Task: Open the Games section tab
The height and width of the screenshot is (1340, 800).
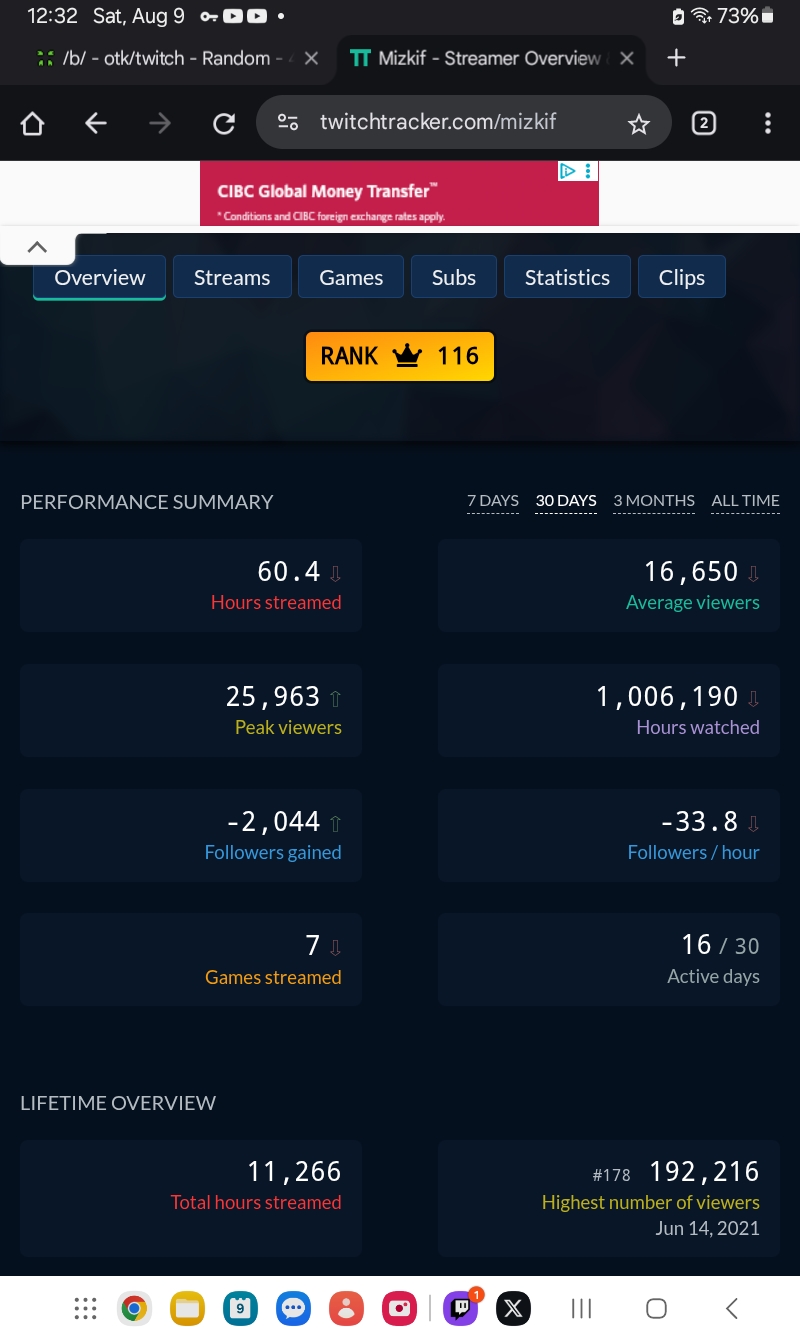Action: coord(351,277)
